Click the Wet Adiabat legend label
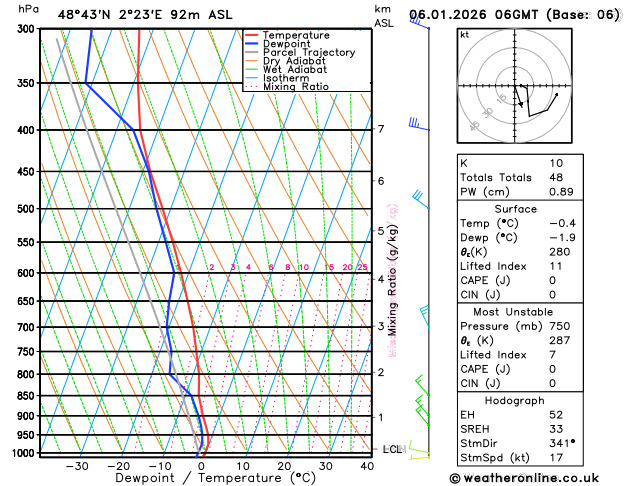This screenshot has width=629, height=486. coord(295,69)
